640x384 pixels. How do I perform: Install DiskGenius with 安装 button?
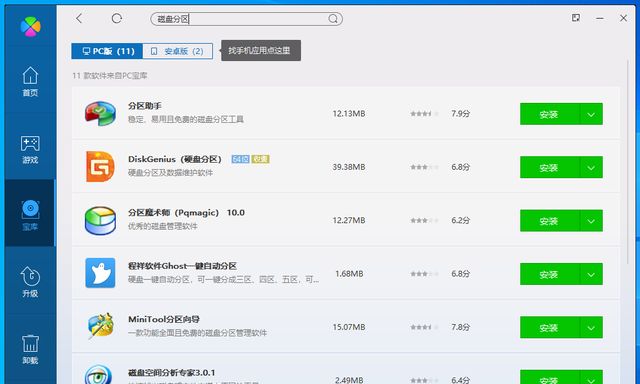[549, 167]
